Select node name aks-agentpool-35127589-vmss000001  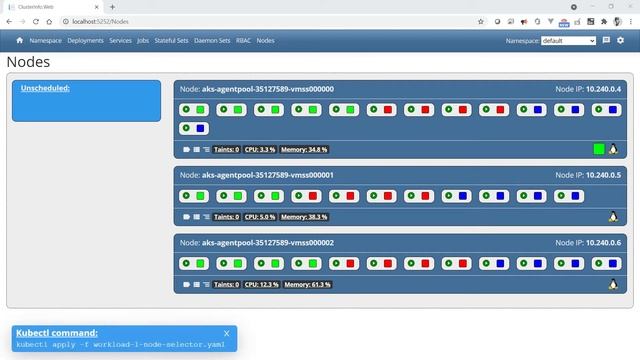(268, 175)
